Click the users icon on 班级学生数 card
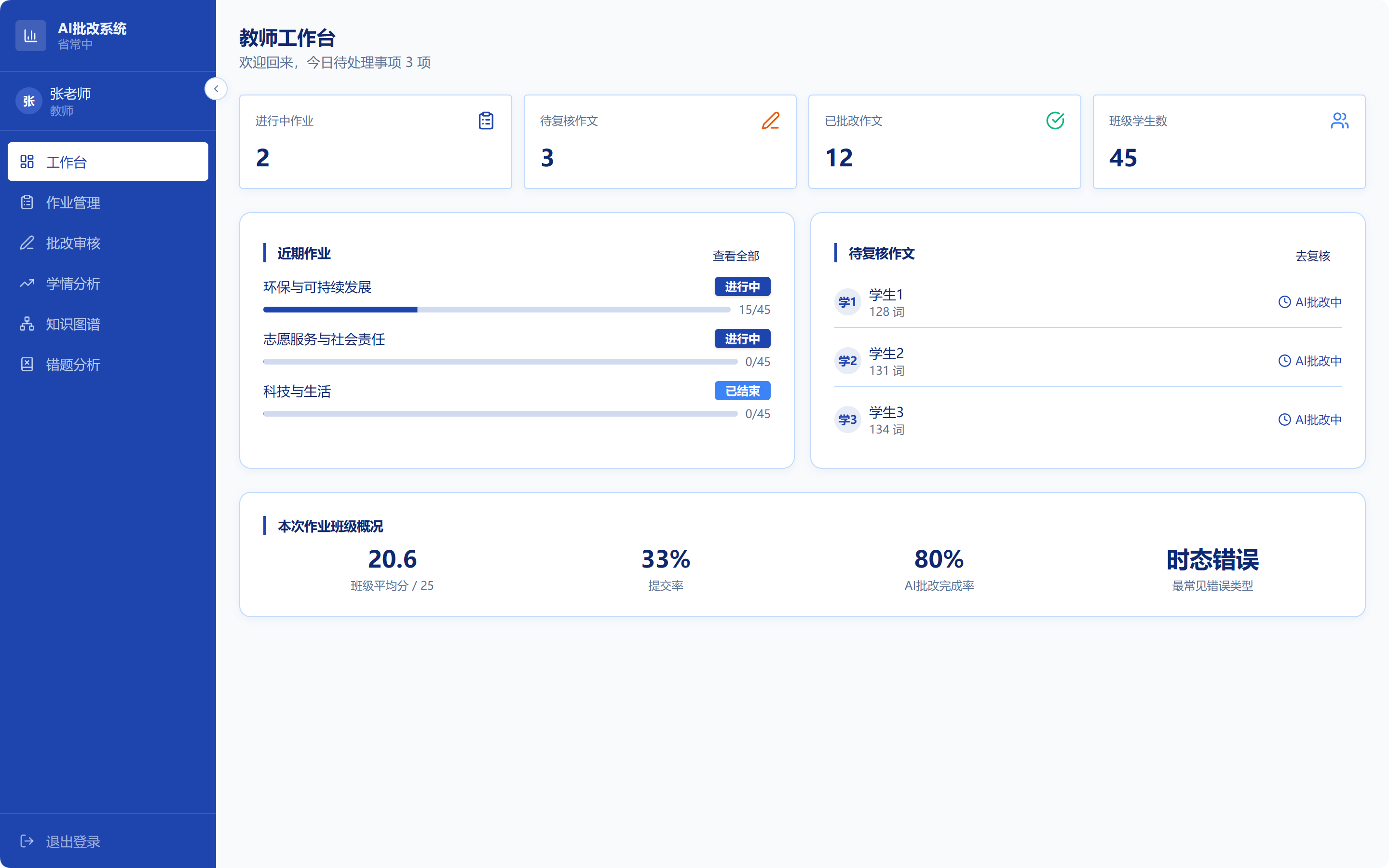Viewport: 1389px width, 868px height. click(x=1340, y=121)
